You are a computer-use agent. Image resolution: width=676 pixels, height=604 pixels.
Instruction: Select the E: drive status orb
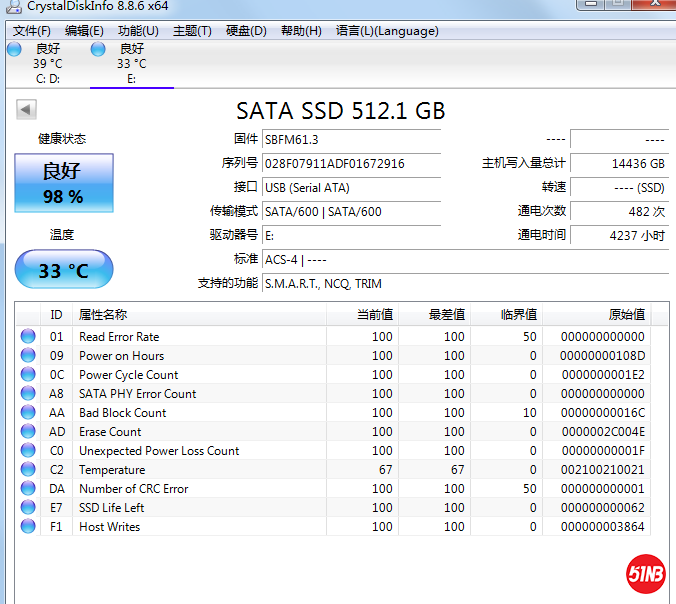tap(98, 49)
